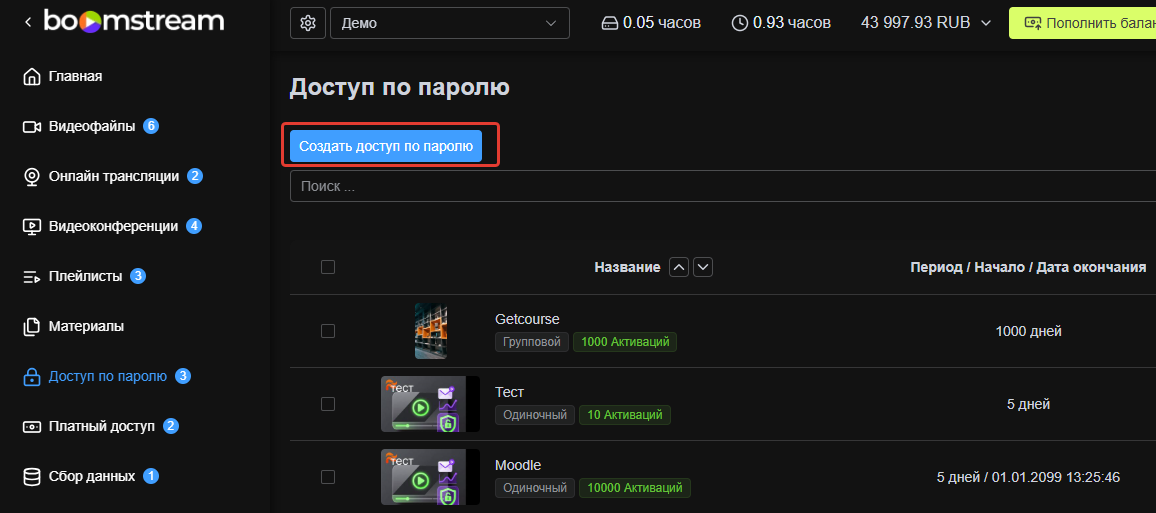Click Создать доступ по паролю button
The width and height of the screenshot is (1156, 513).
386,146
